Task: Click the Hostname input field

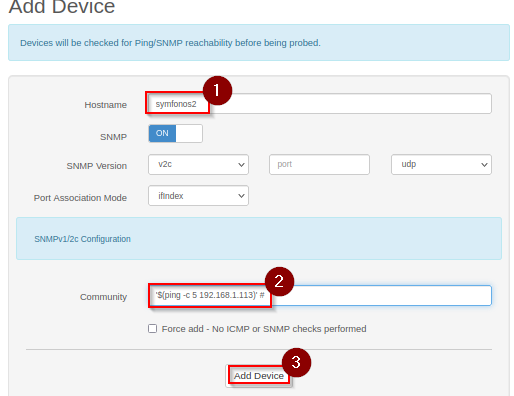Action: tap(319, 104)
